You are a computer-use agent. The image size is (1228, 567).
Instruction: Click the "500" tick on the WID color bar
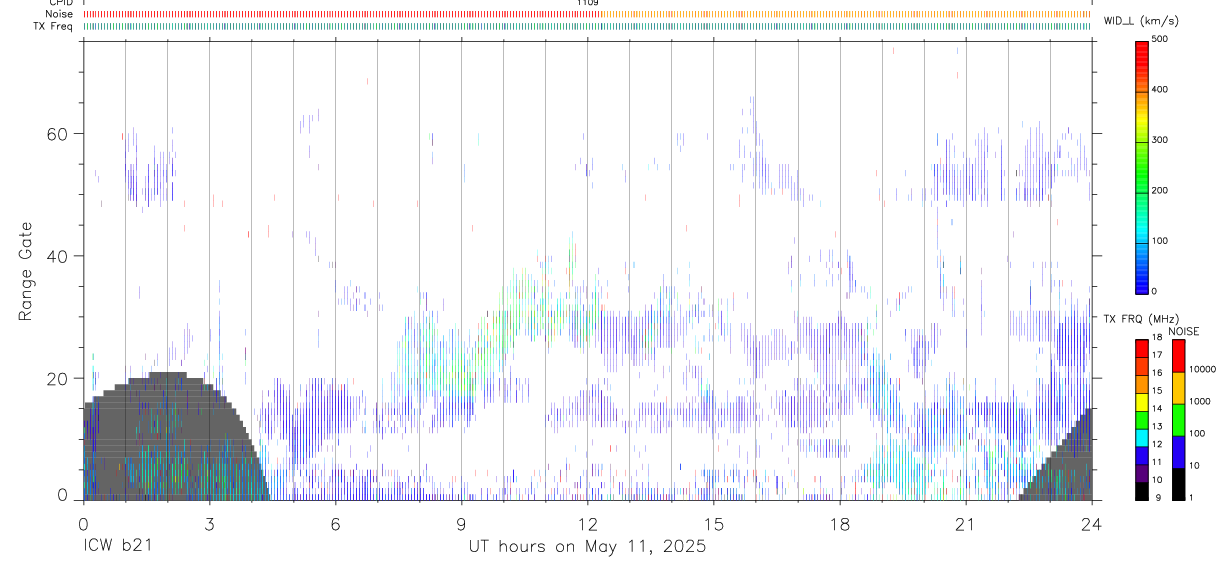(1161, 39)
